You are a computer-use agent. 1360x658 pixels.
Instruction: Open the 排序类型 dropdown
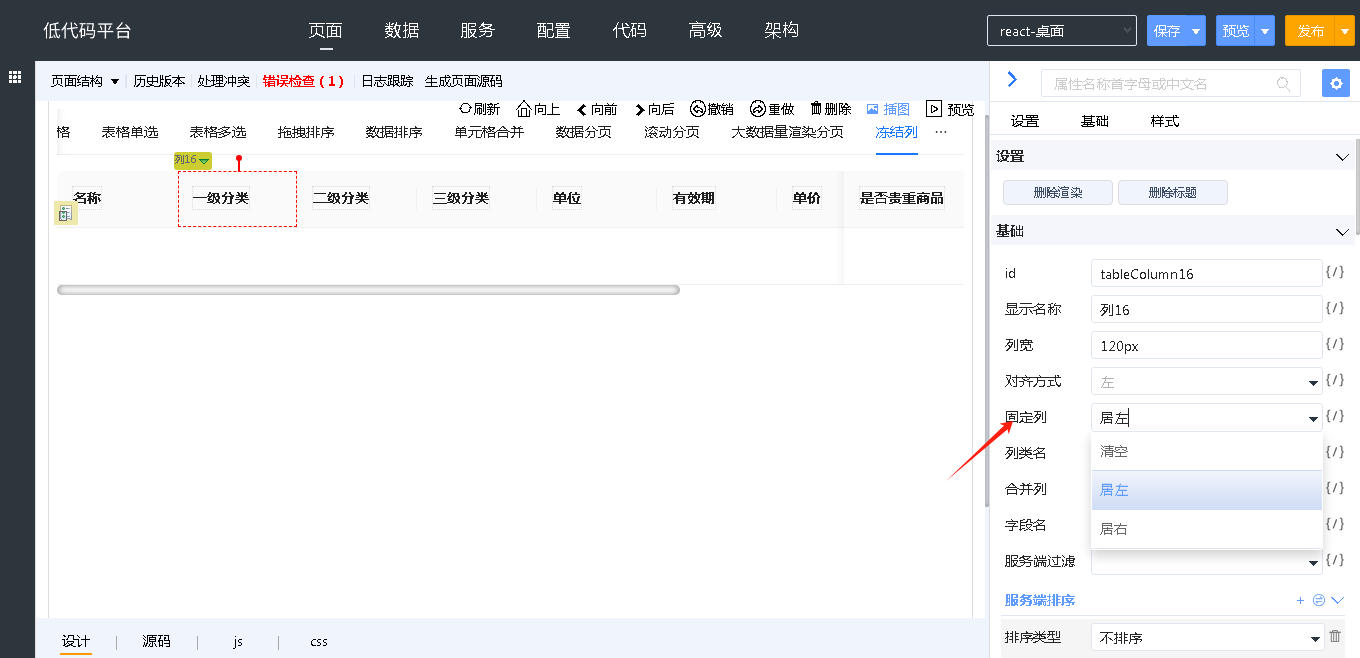[x=1207, y=637]
